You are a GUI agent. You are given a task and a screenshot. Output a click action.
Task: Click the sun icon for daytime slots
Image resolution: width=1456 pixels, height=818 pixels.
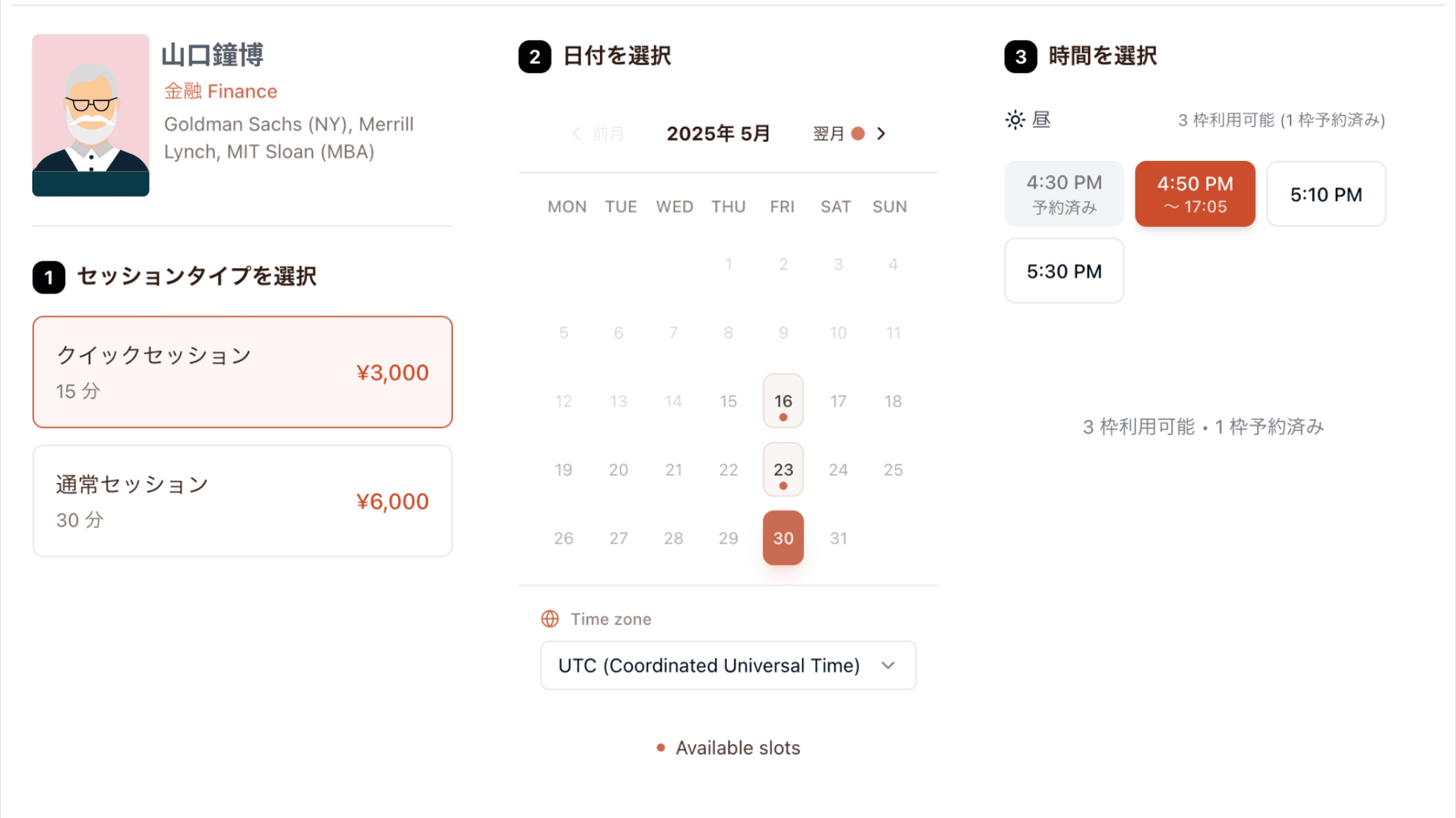coord(1015,120)
